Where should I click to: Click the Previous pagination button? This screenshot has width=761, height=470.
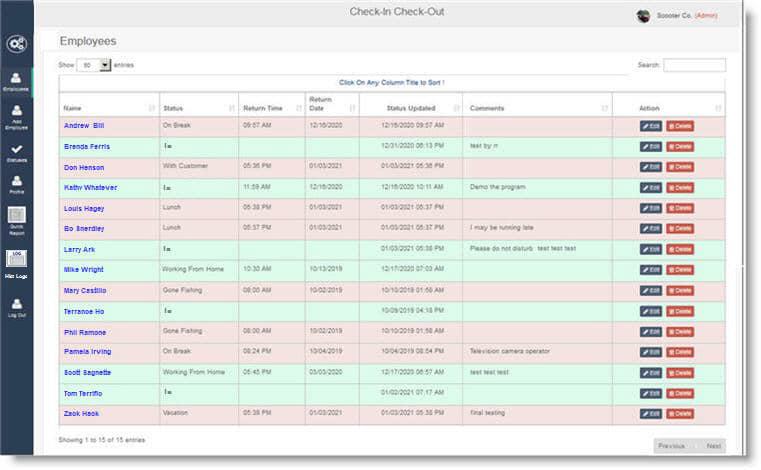672,446
